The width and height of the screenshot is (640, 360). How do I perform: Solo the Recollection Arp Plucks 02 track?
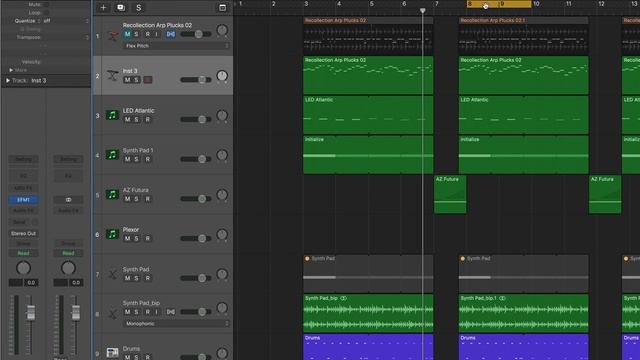coord(136,34)
